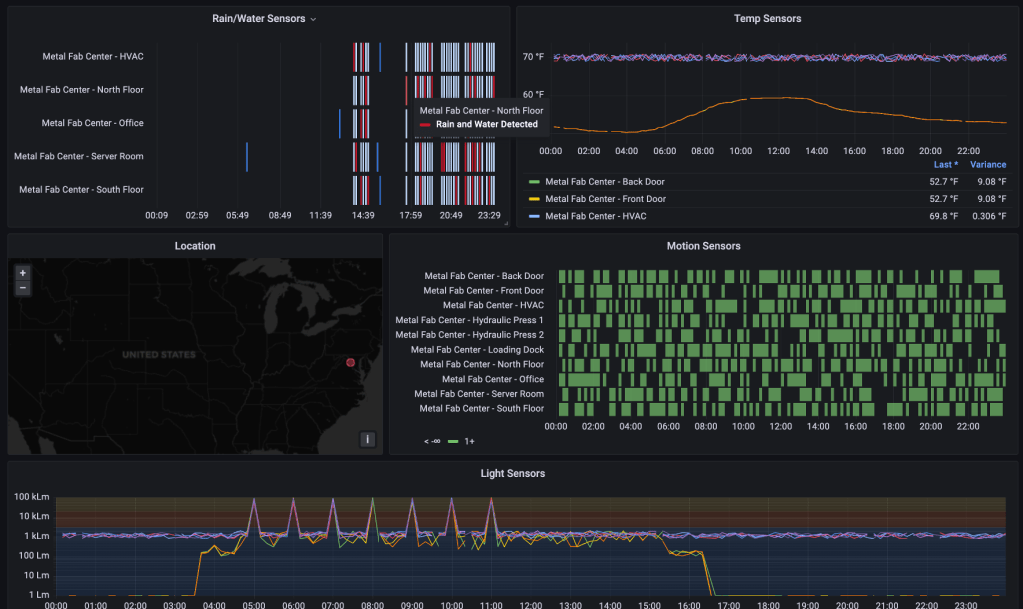Click the green Back Door color swatch
Image resolution: width=1023 pixels, height=609 pixels.
click(x=534, y=182)
